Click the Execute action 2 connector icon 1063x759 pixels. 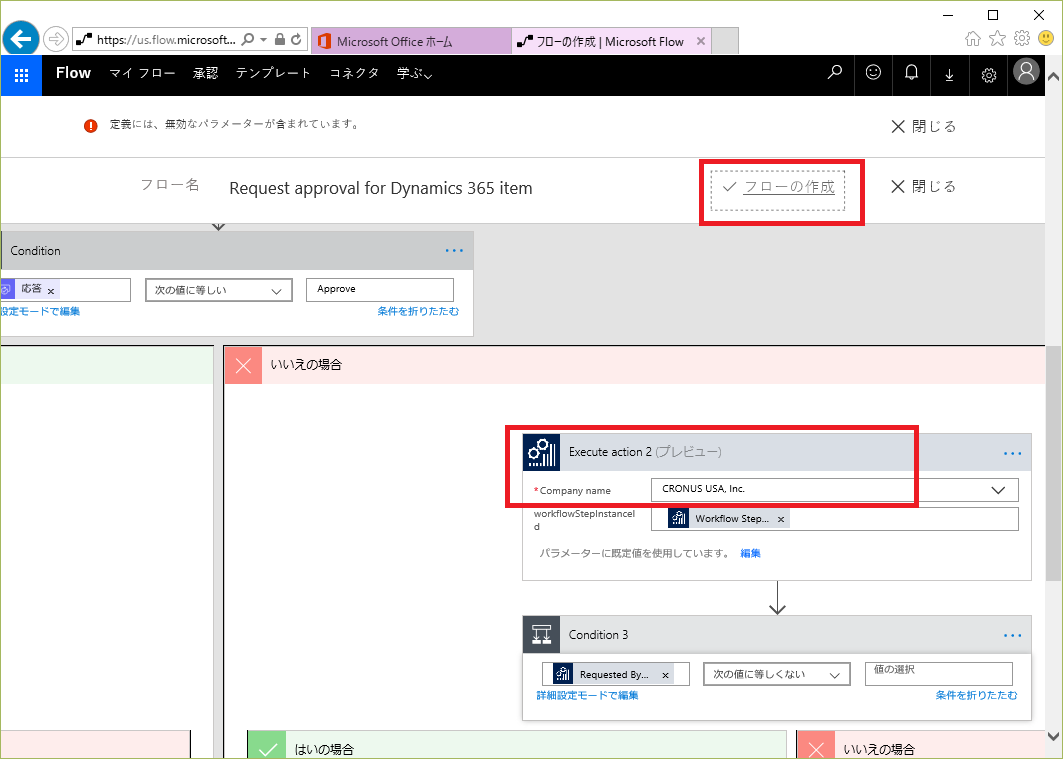coord(541,452)
